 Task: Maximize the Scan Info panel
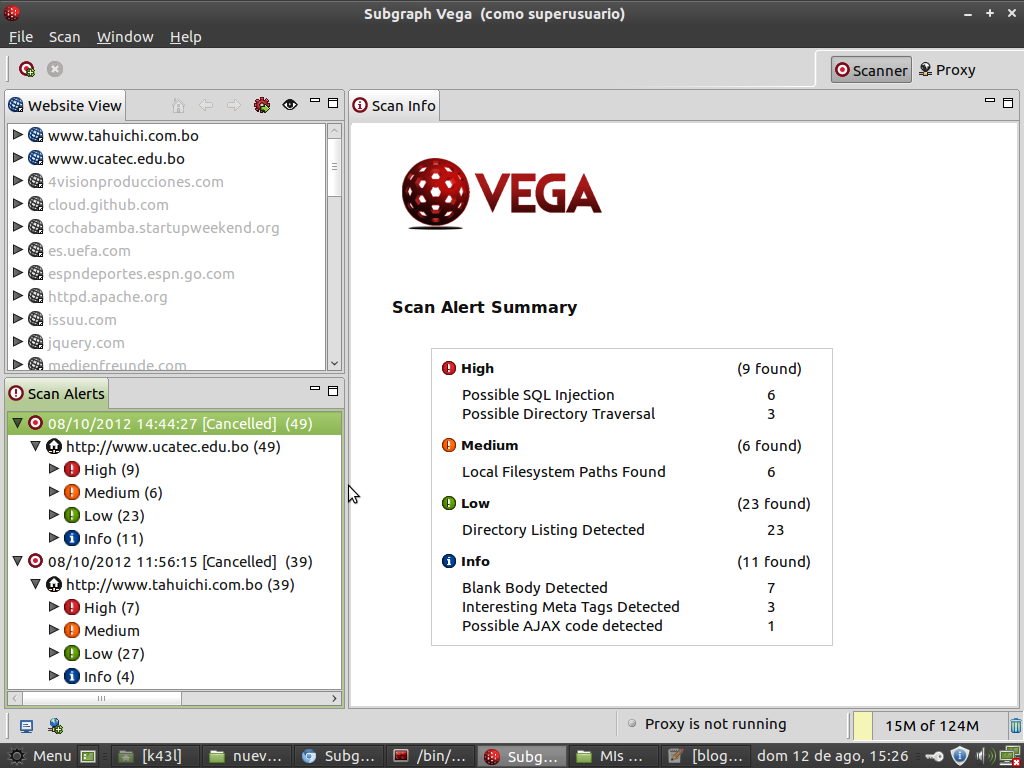click(1008, 103)
